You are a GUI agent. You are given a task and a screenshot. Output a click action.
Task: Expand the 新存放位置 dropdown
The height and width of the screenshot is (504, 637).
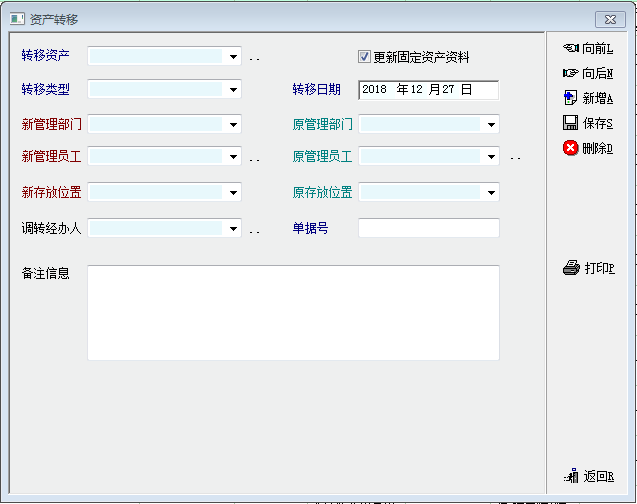click(x=233, y=192)
